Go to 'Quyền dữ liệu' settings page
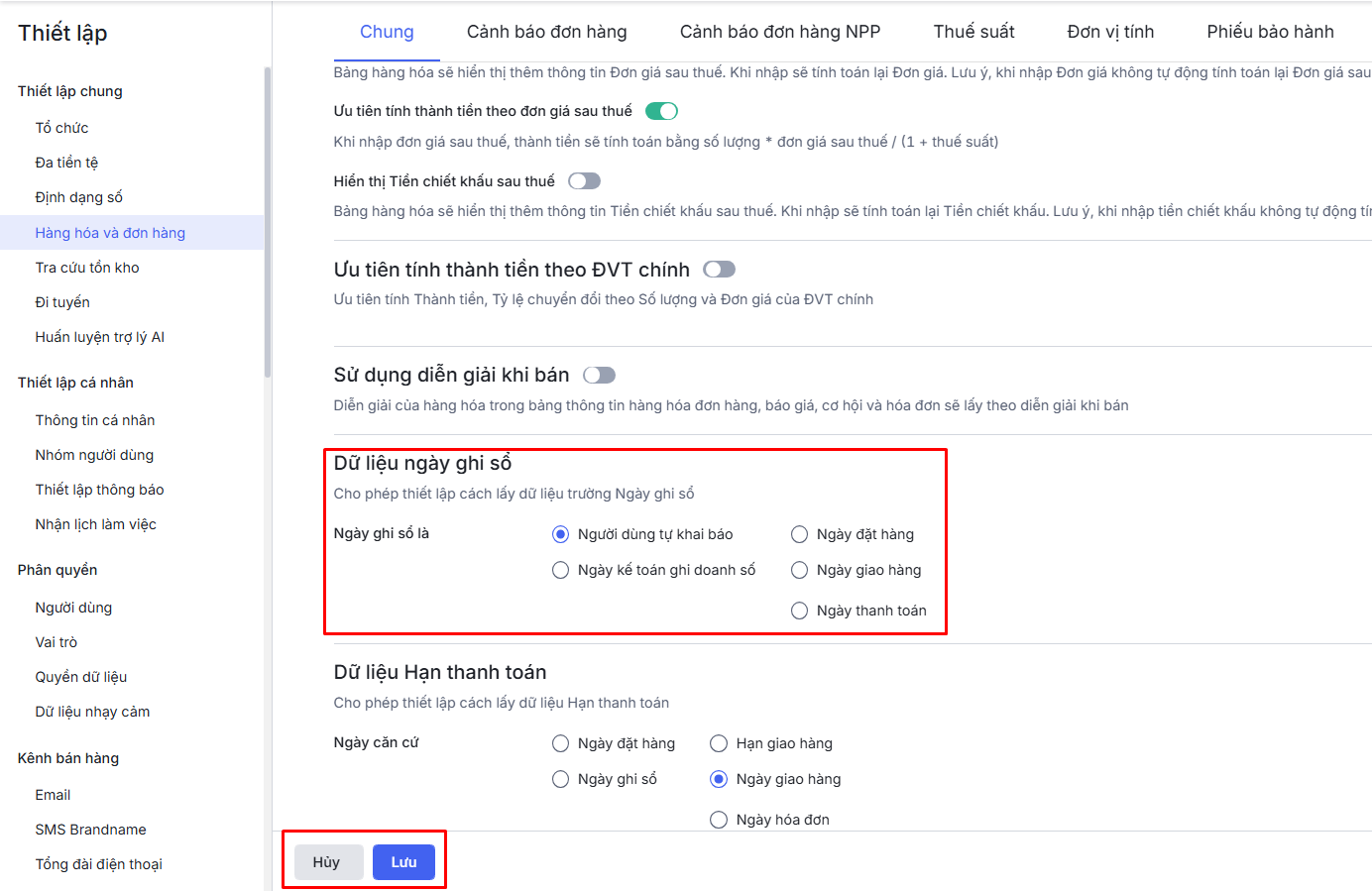Viewport: 1372px width, 891px height. 81,677
